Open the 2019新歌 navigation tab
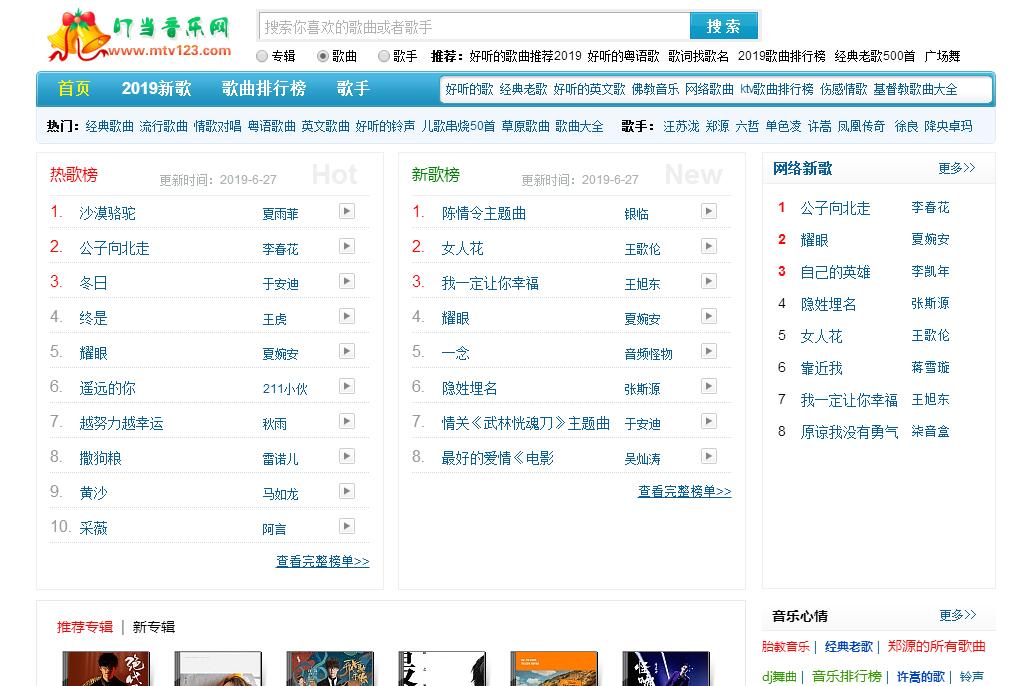Viewport: 1030px width, 686px height. pyautogui.click(x=156, y=88)
